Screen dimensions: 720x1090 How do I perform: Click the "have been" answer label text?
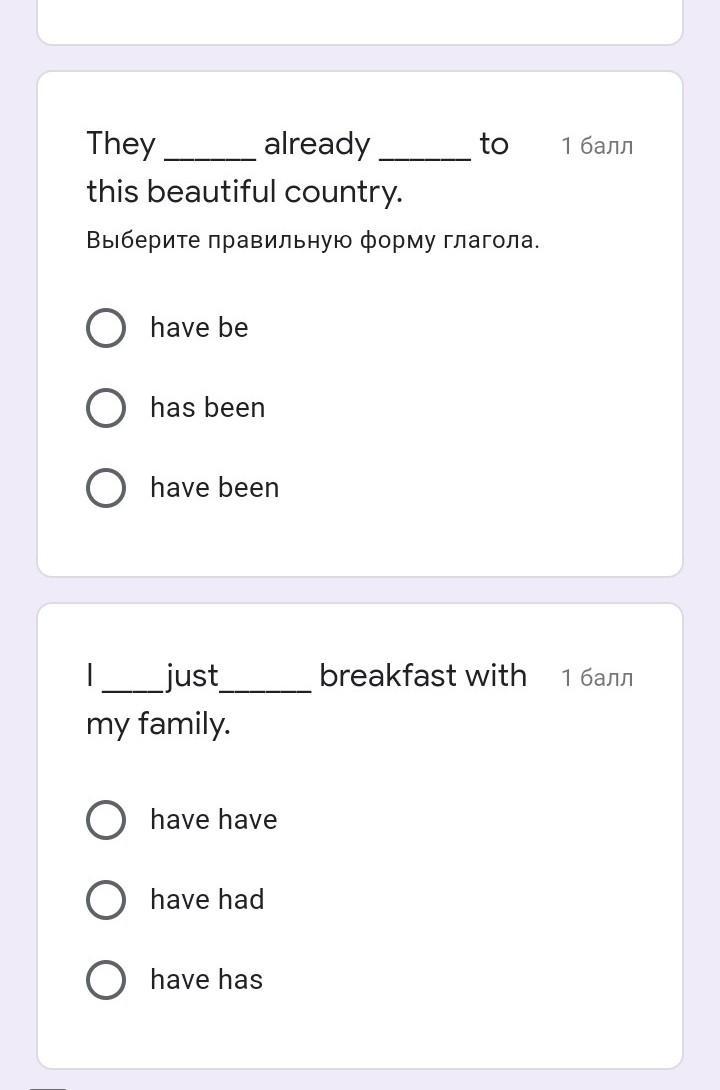[215, 487]
